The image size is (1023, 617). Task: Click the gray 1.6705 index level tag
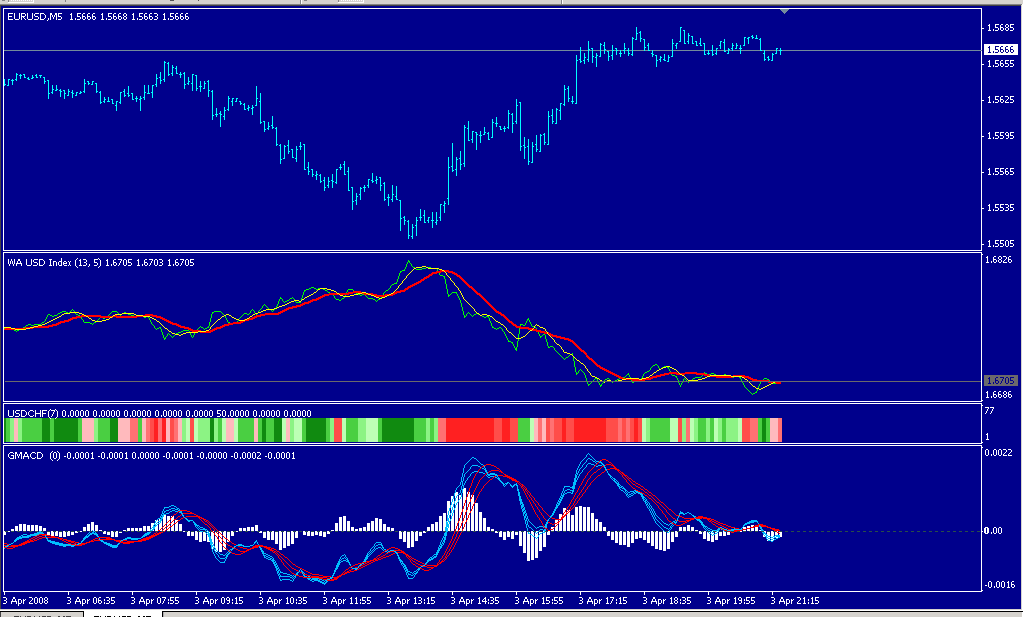(x=1000, y=380)
